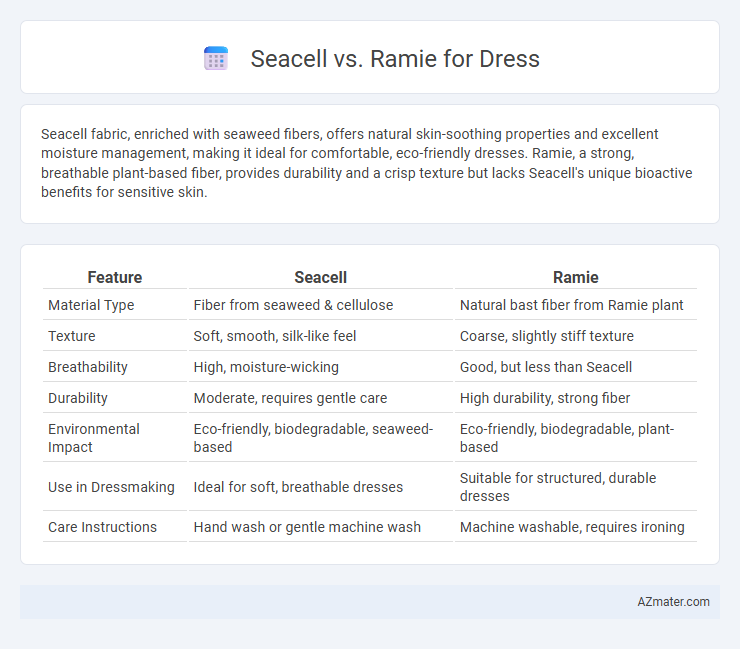The width and height of the screenshot is (740, 649).
Task: Click the 'Feature' column header
Action: point(115,277)
